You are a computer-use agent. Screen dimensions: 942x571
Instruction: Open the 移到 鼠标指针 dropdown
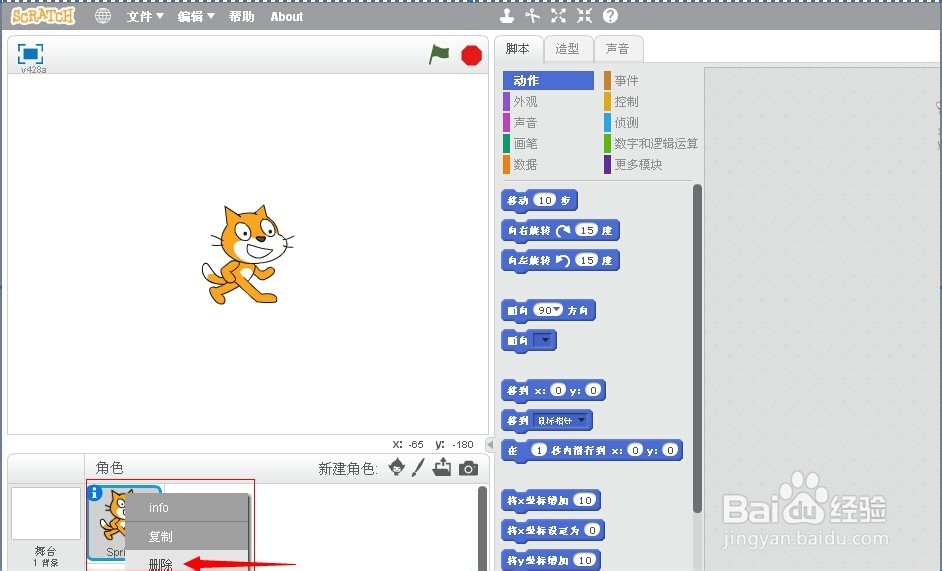[561, 421]
